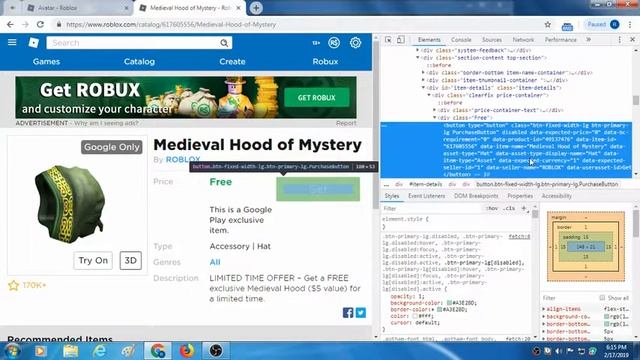Click the browser address bar URL

171,24
